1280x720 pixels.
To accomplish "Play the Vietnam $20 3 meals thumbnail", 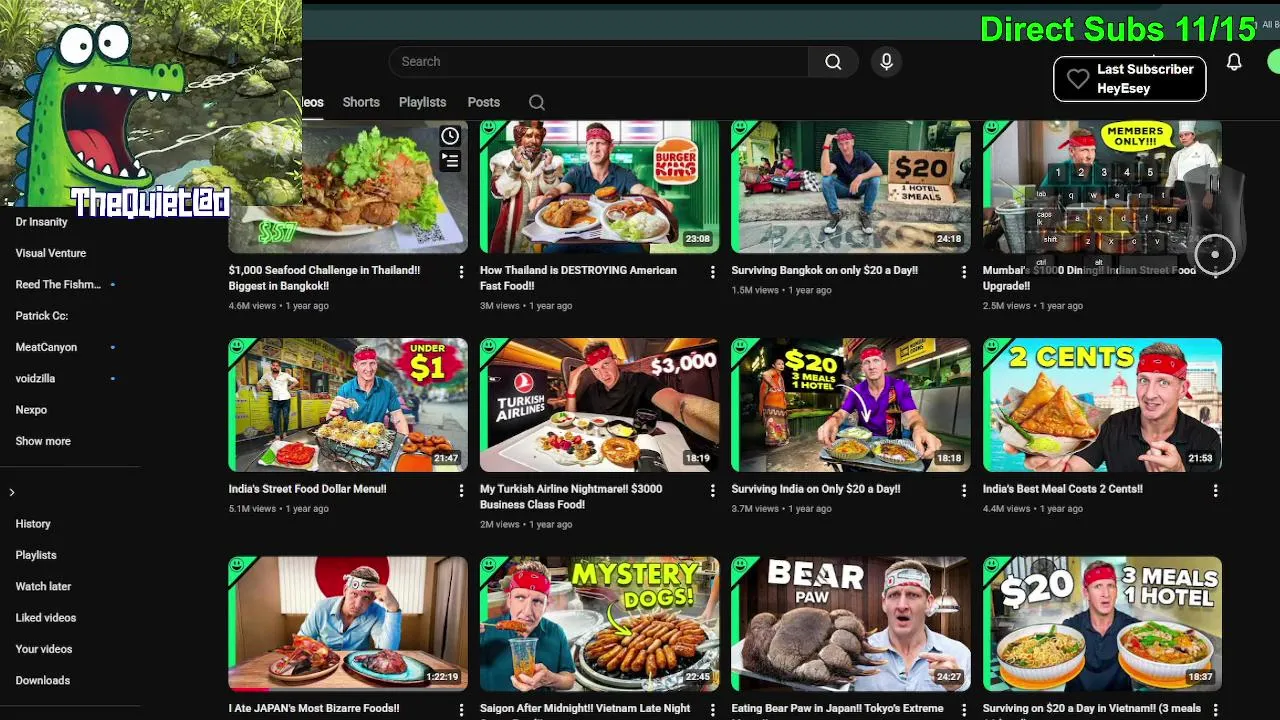I will point(1102,624).
